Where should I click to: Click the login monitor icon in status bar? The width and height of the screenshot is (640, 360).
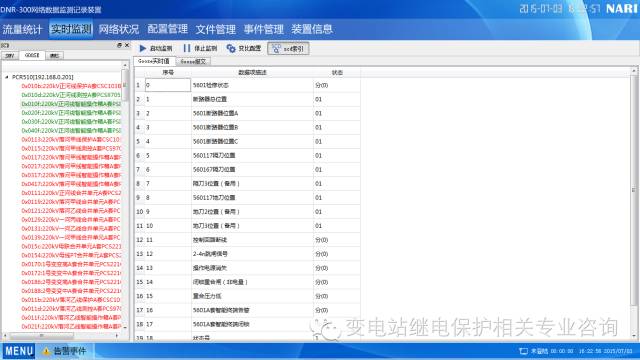(x=523, y=351)
